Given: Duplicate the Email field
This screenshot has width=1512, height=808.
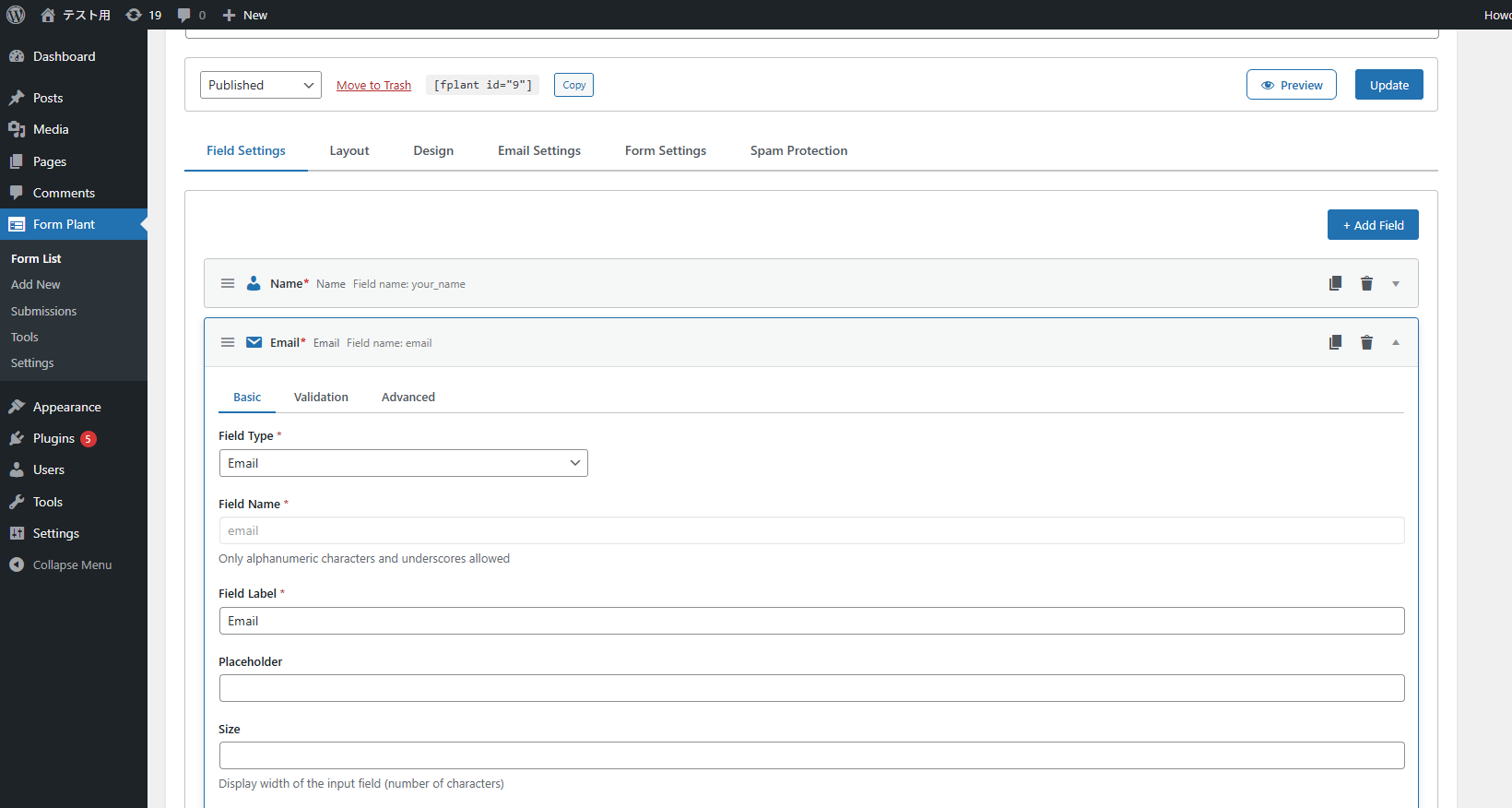Looking at the screenshot, I should (1335, 342).
